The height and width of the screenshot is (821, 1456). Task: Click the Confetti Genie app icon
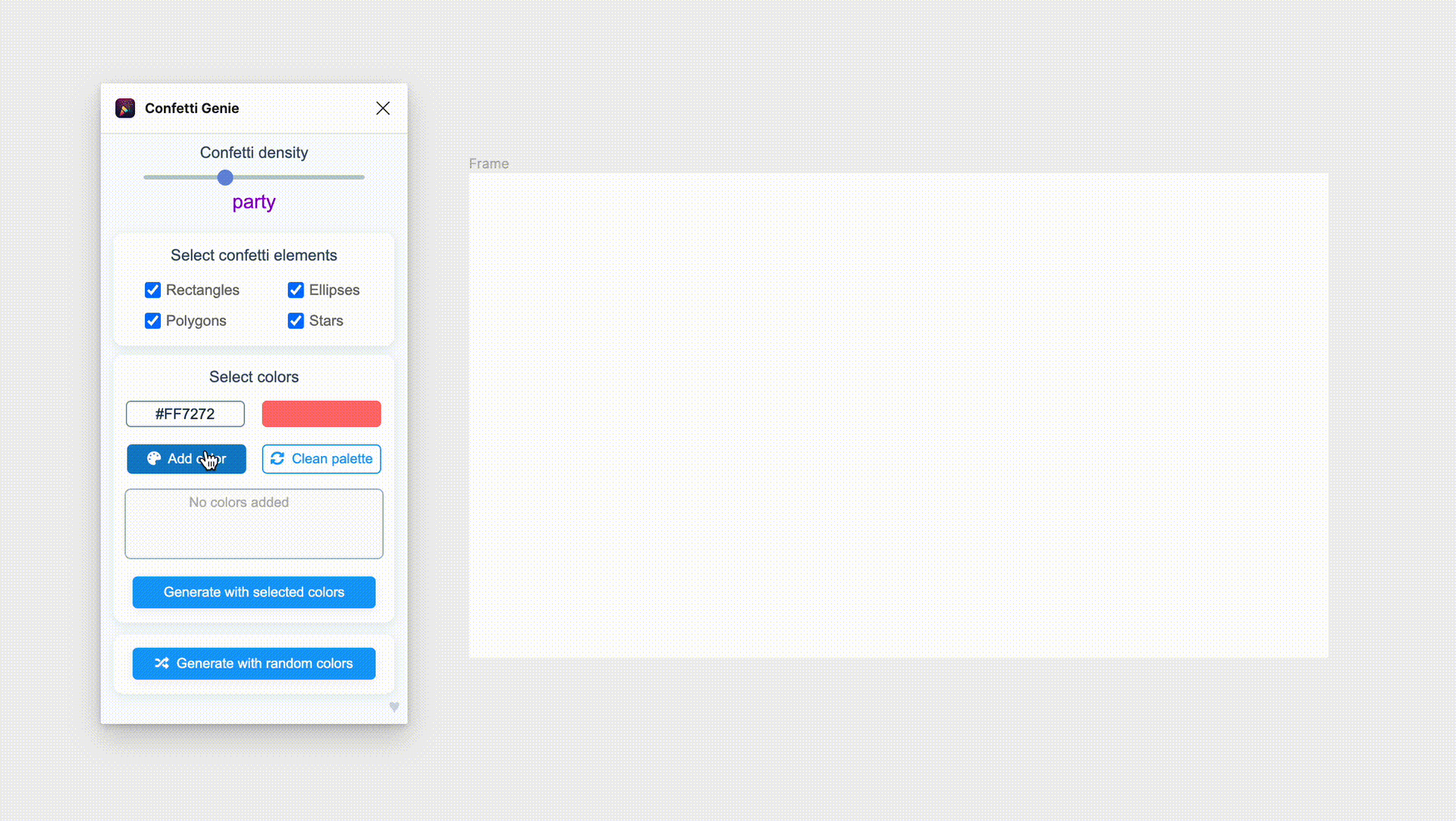coord(124,108)
